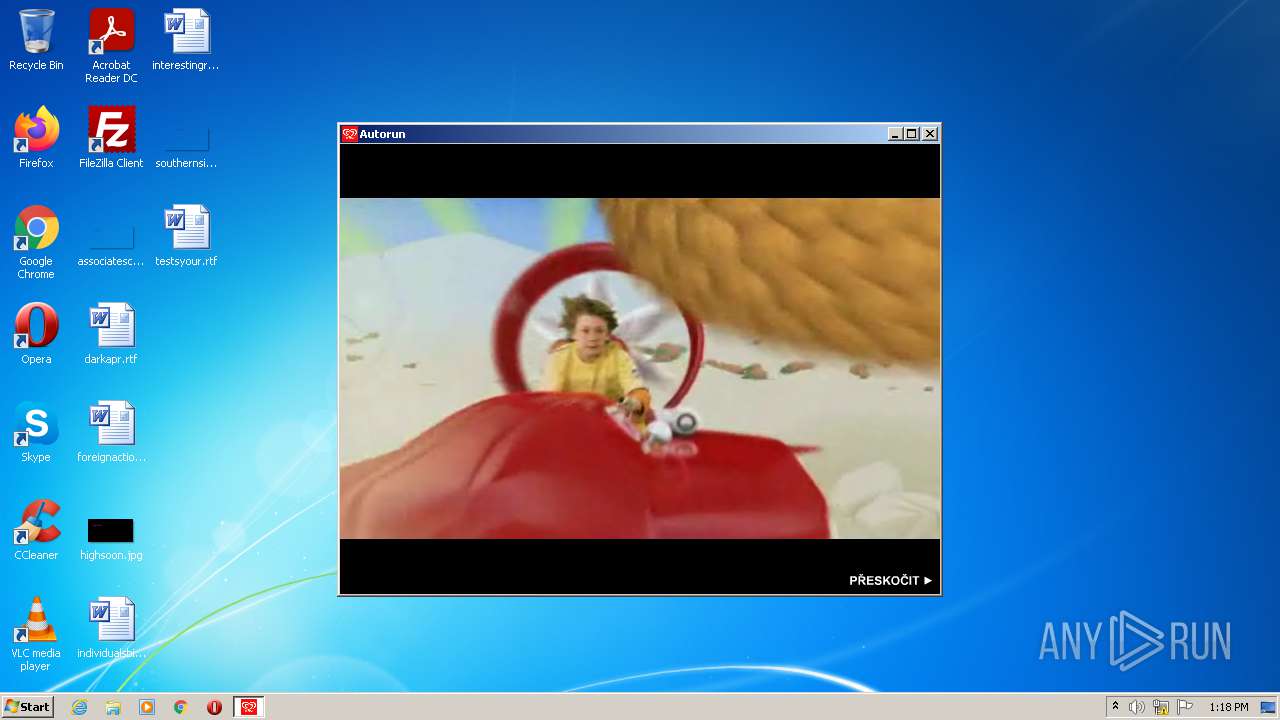This screenshot has width=1280, height=720.
Task: Open Internet Explorer from taskbar
Action: (79, 707)
